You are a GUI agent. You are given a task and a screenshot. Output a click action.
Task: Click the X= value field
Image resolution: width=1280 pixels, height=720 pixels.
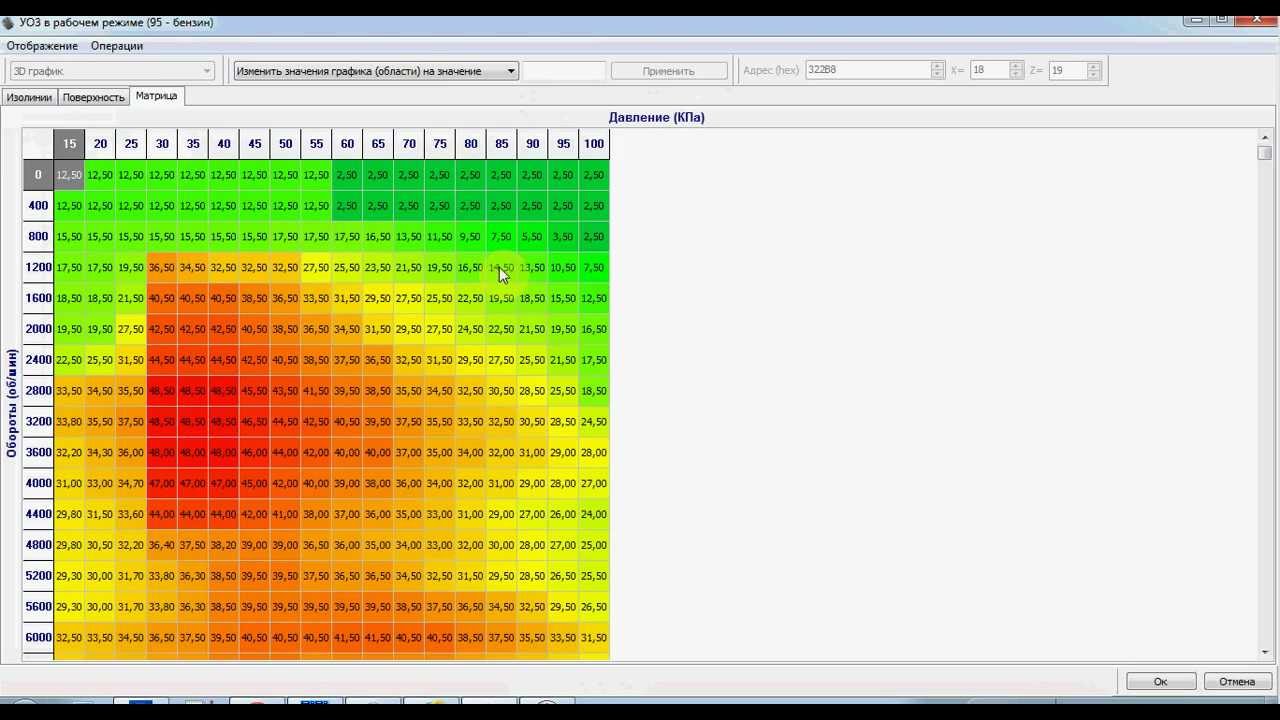pyautogui.click(x=989, y=70)
